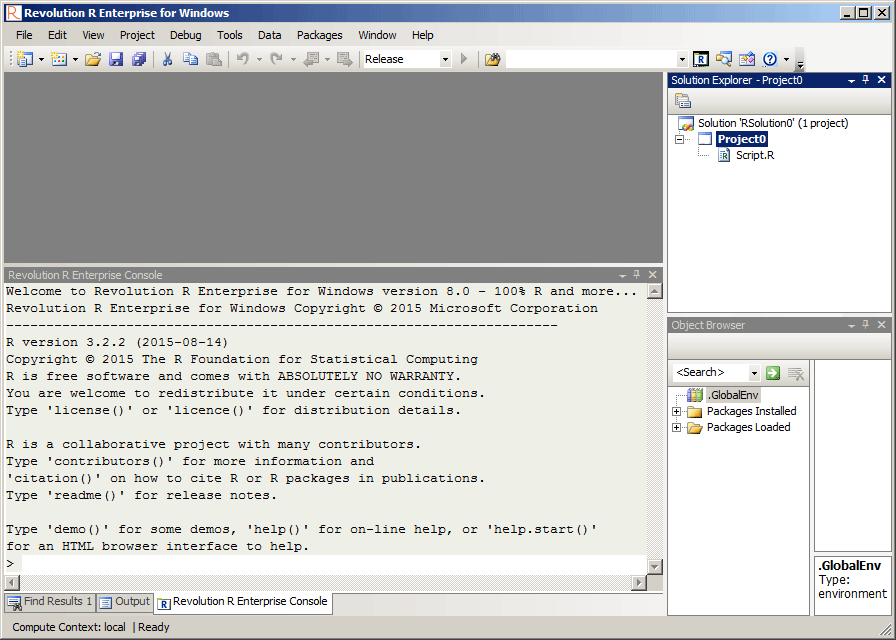Image resolution: width=896 pixels, height=640 pixels.
Task: Select the Packages Loaded folder label
Action: pyautogui.click(x=749, y=427)
